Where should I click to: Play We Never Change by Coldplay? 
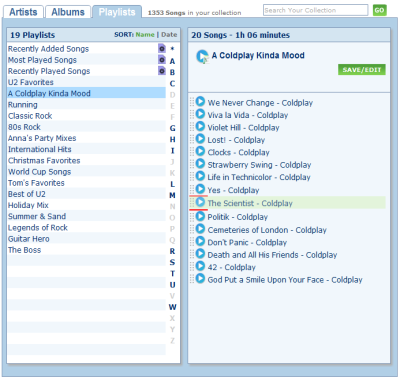(x=200, y=101)
